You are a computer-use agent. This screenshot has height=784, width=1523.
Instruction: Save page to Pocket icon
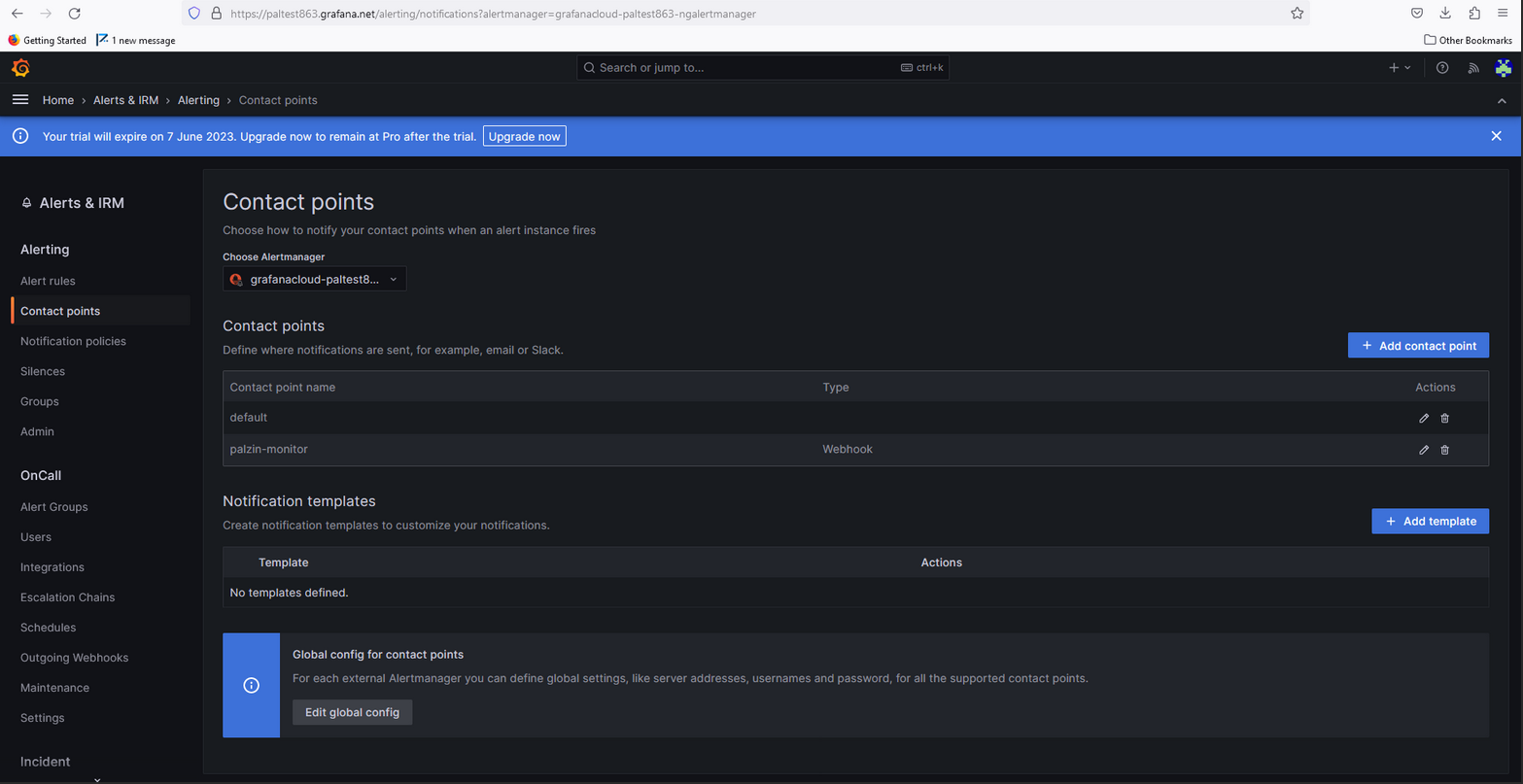coord(1417,14)
